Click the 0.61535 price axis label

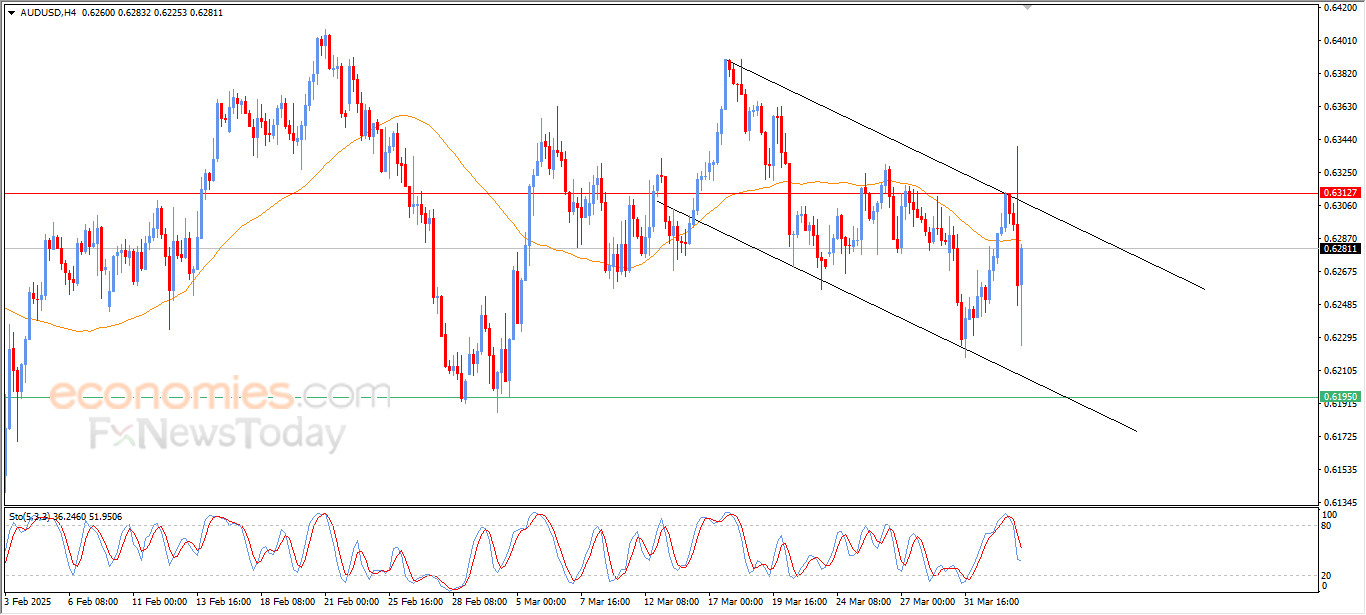tap(1340, 469)
